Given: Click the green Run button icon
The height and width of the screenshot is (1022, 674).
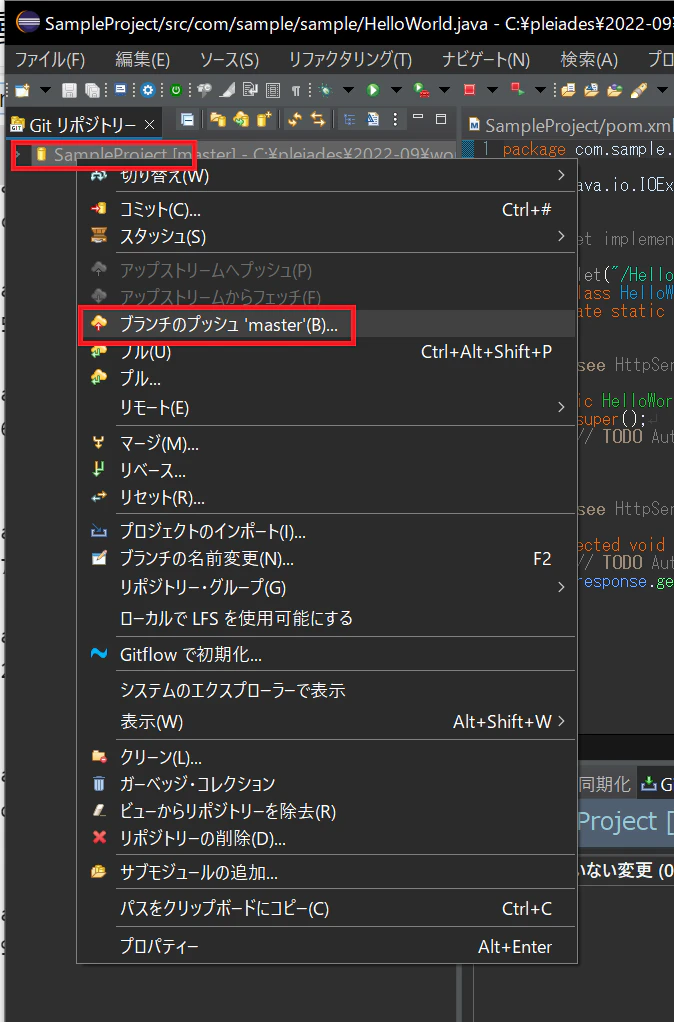Looking at the screenshot, I should point(373,90).
